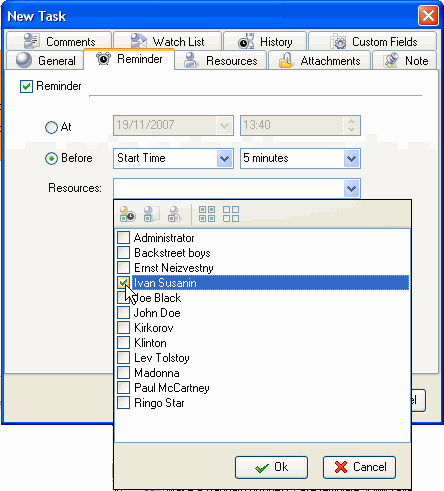This screenshot has width=444, height=491.
Task: Click the check-all grid icon
Action: [207, 214]
